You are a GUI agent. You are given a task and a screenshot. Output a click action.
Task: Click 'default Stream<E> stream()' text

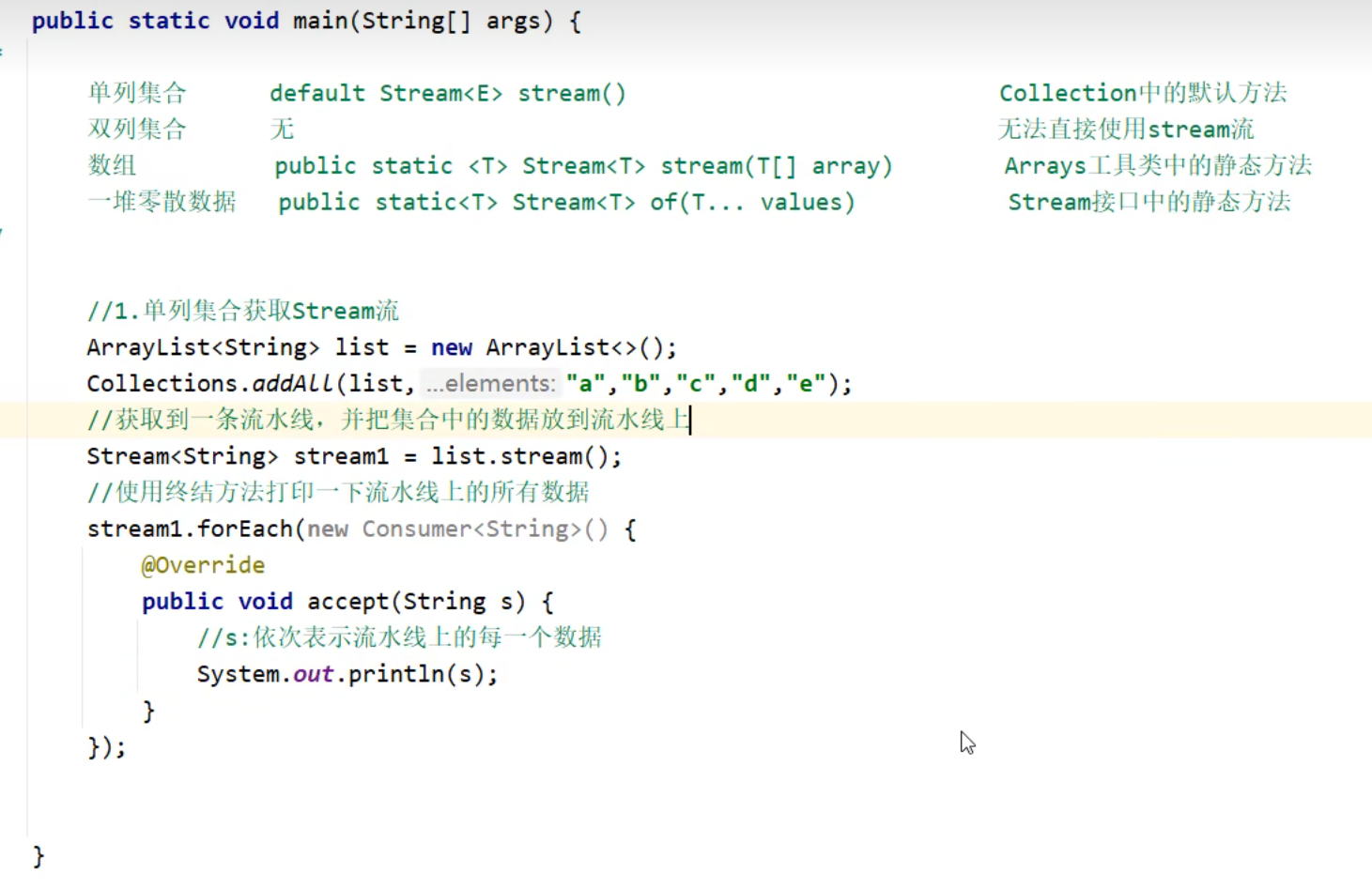click(x=447, y=93)
